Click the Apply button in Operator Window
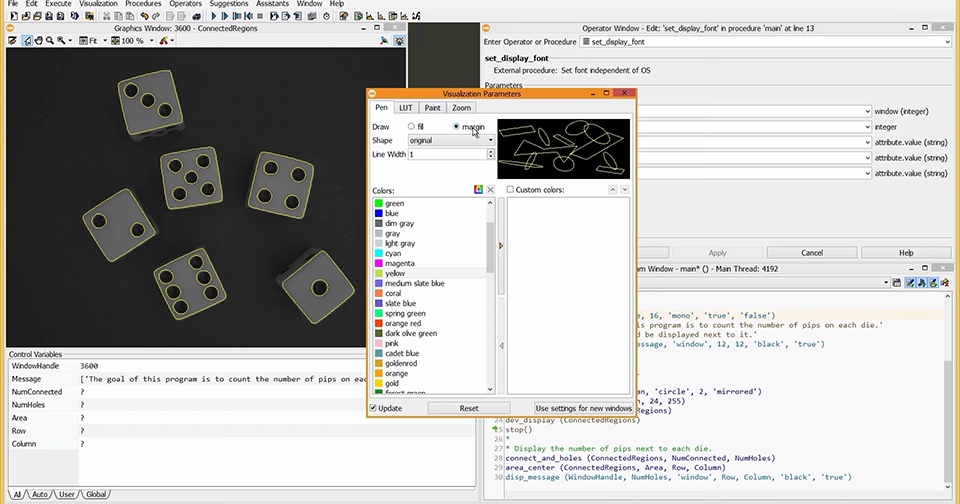 [718, 253]
